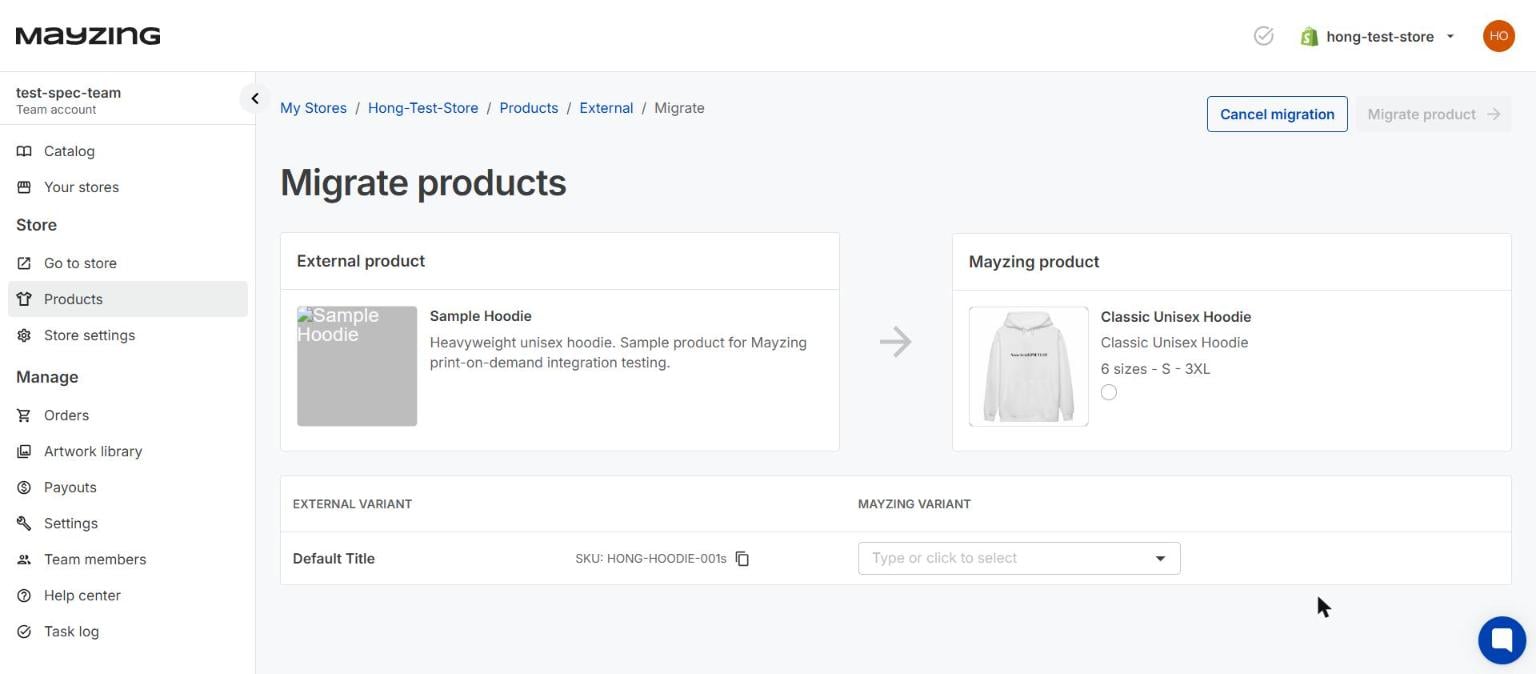Open the HO user avatar menu
The height and width of the screenshot is (674, 1536).
tap(1498, 36)
